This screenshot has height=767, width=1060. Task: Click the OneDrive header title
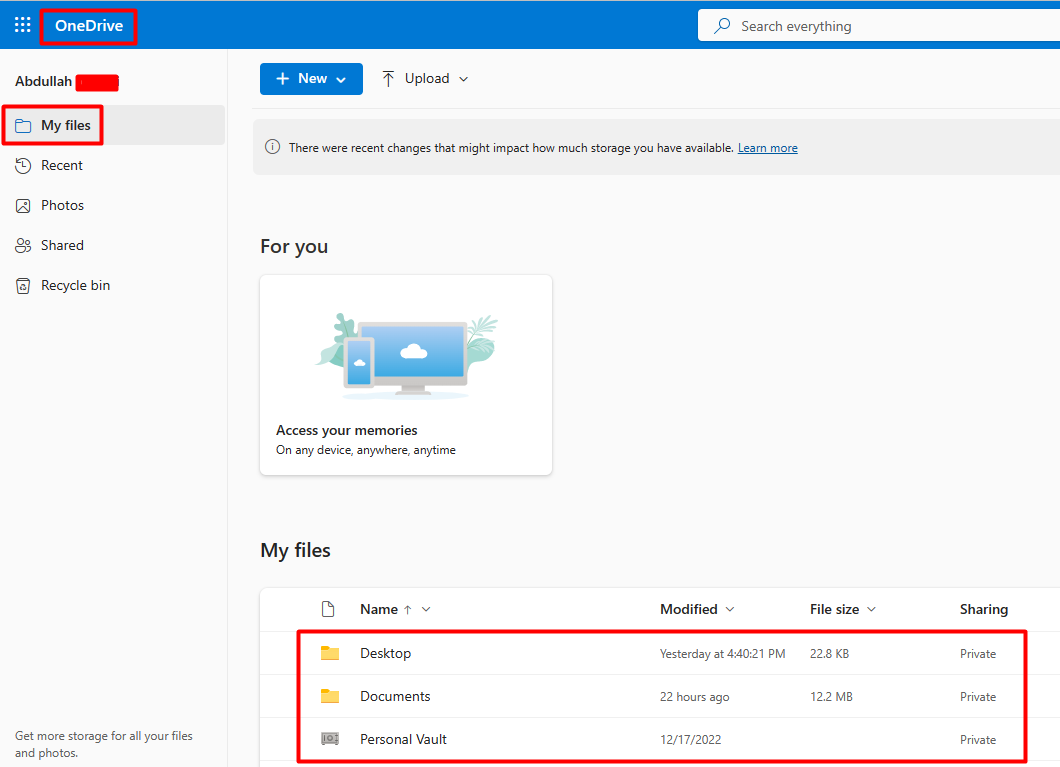(89, 26)
